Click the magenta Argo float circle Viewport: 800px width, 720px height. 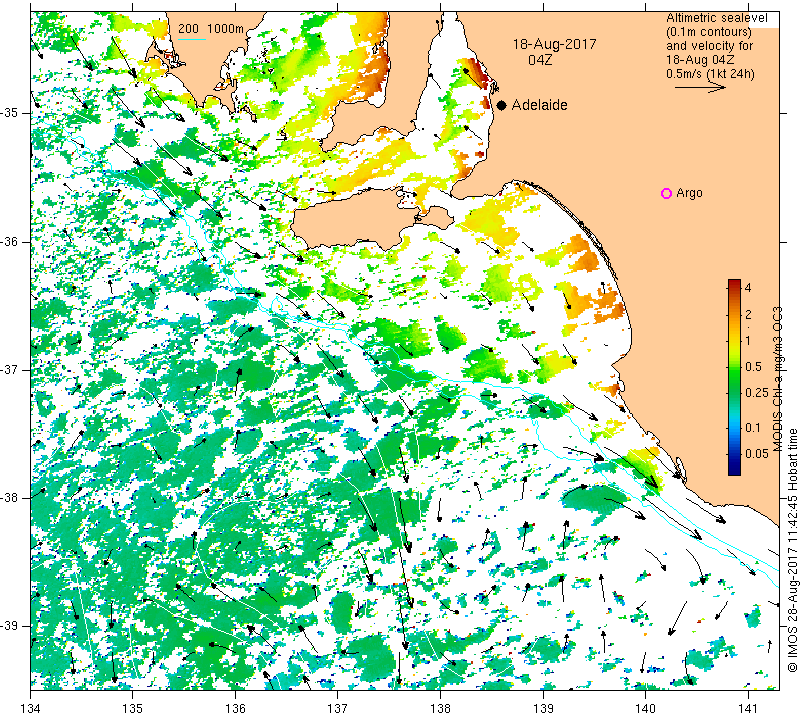point(666,193)
